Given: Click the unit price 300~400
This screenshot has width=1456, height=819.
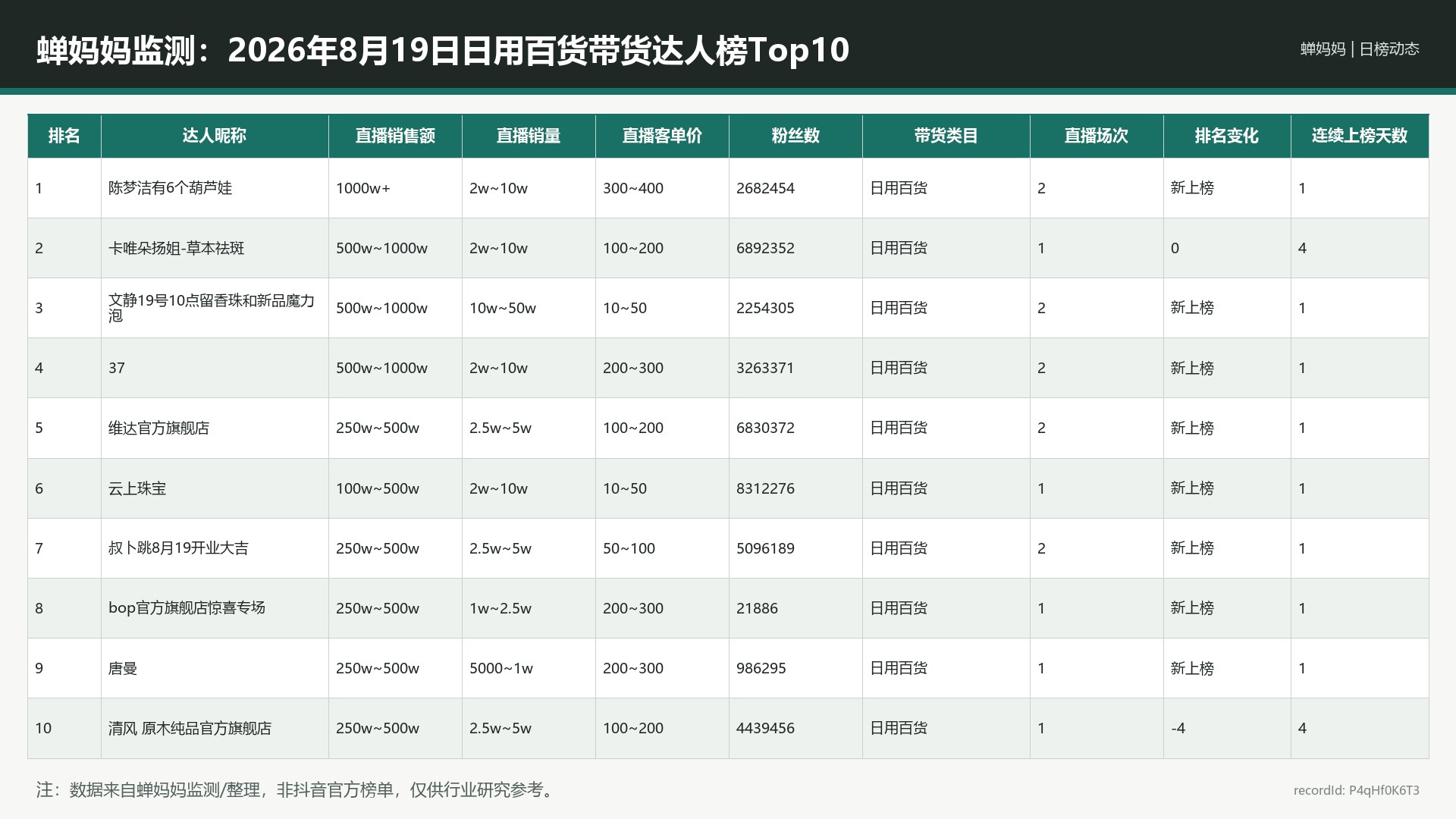Looking at the screenshot, I should 633,188.
